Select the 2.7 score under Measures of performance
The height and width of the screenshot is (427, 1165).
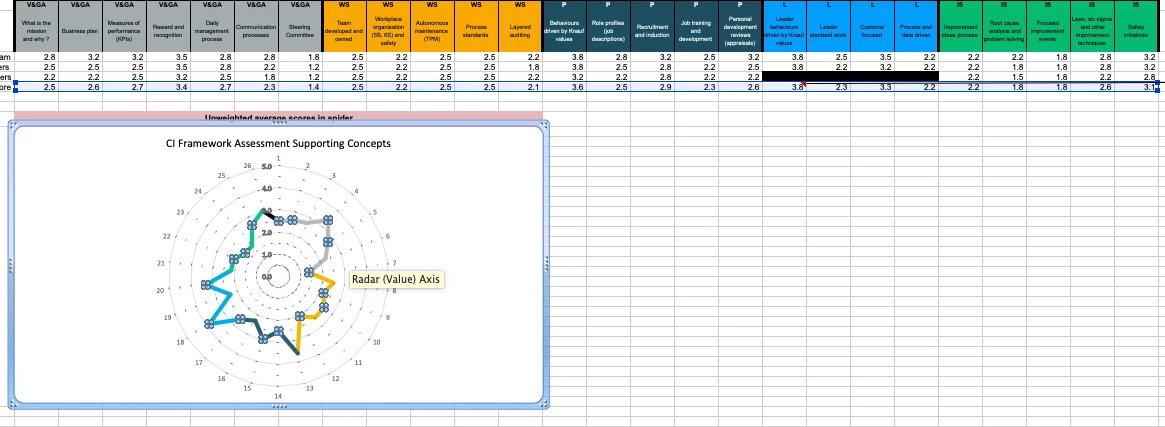coord(124,88)
